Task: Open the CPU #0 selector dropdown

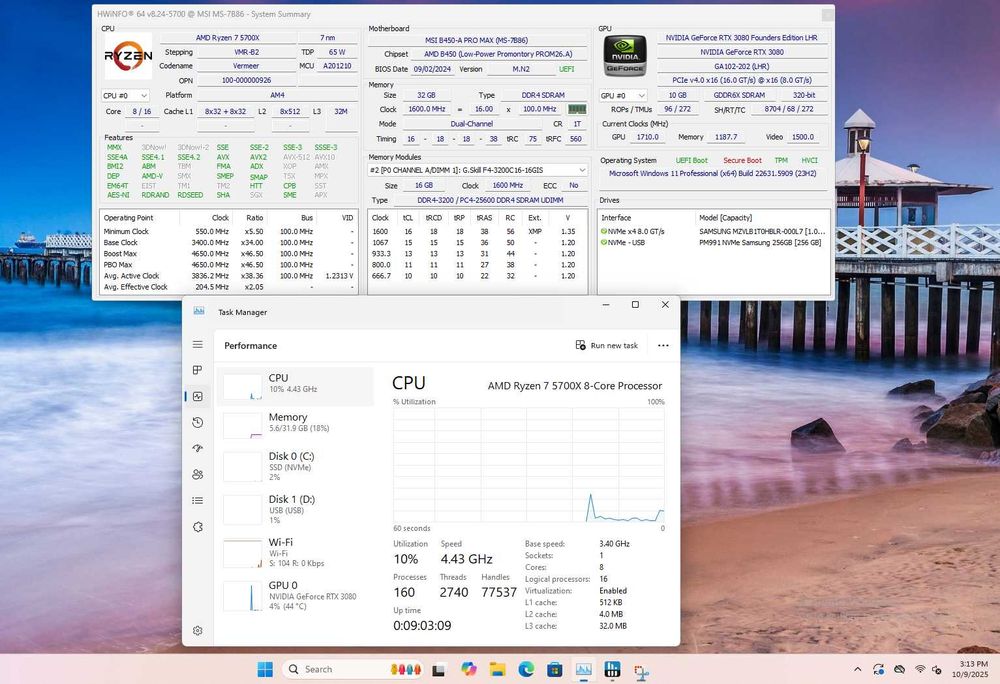Action: [x=126, y=96]
